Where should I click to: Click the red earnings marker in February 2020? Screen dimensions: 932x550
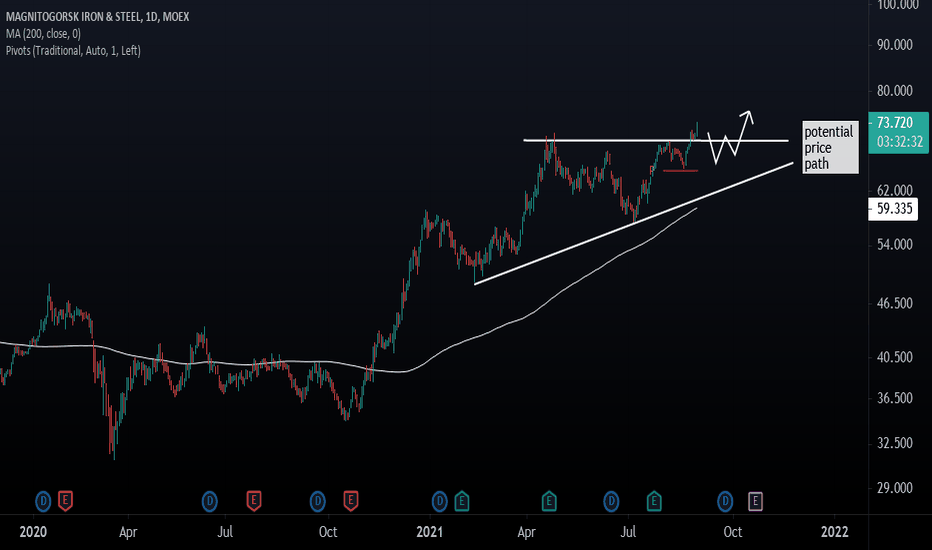pos(65,501)
